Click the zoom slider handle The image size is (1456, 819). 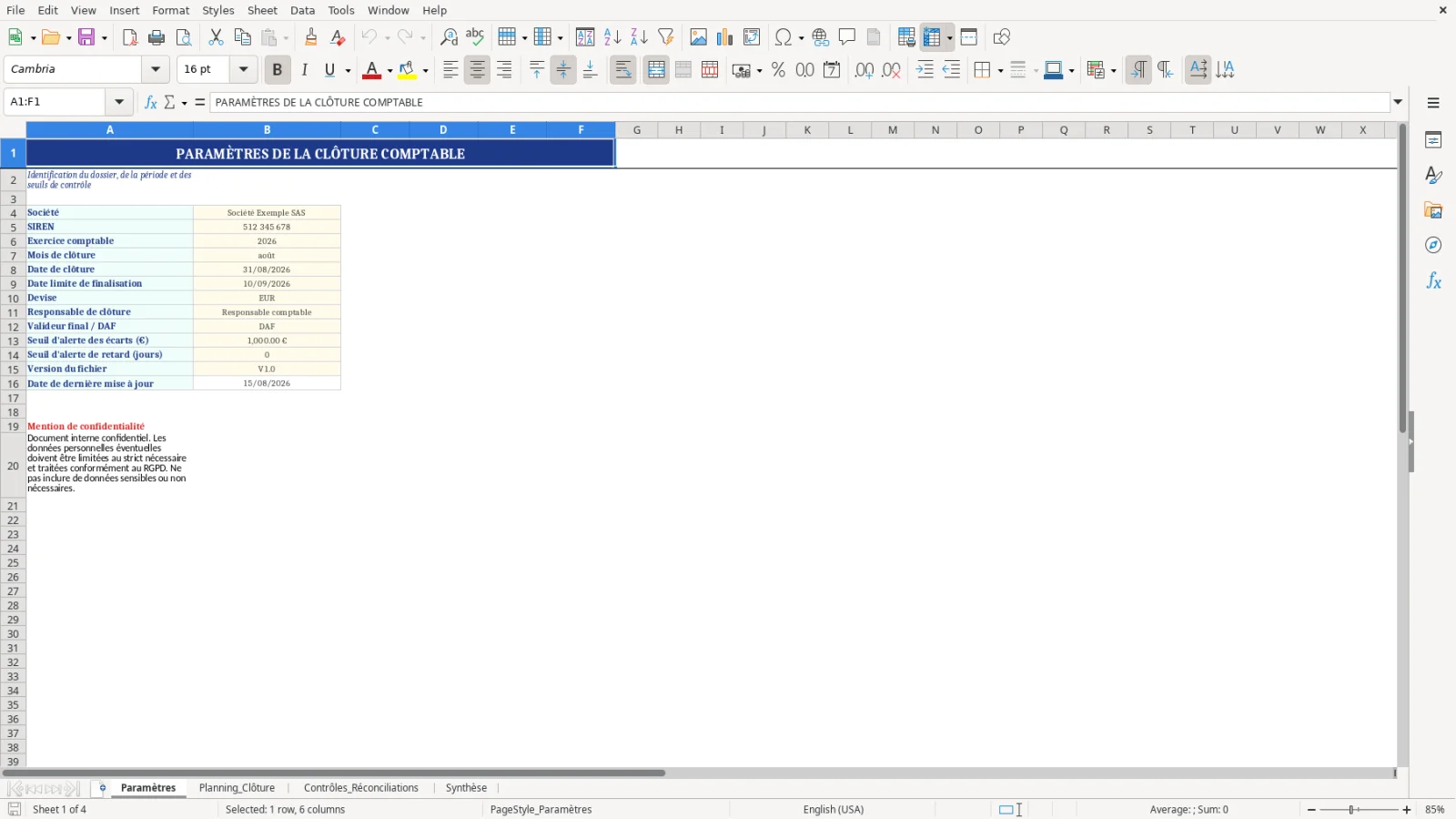point(1353,810)
